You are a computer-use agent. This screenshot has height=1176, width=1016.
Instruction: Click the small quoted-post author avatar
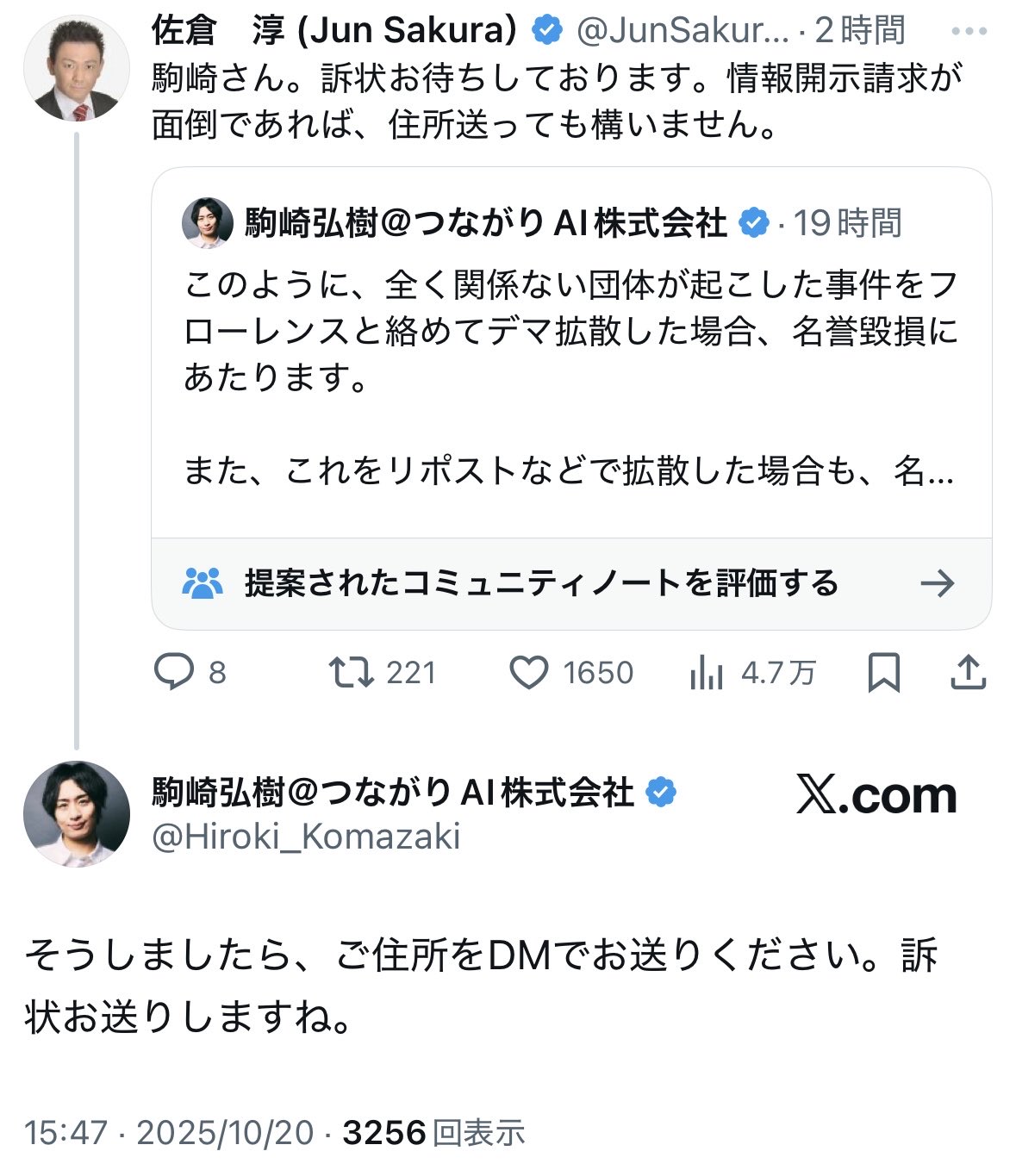click(x=208, y=223)
